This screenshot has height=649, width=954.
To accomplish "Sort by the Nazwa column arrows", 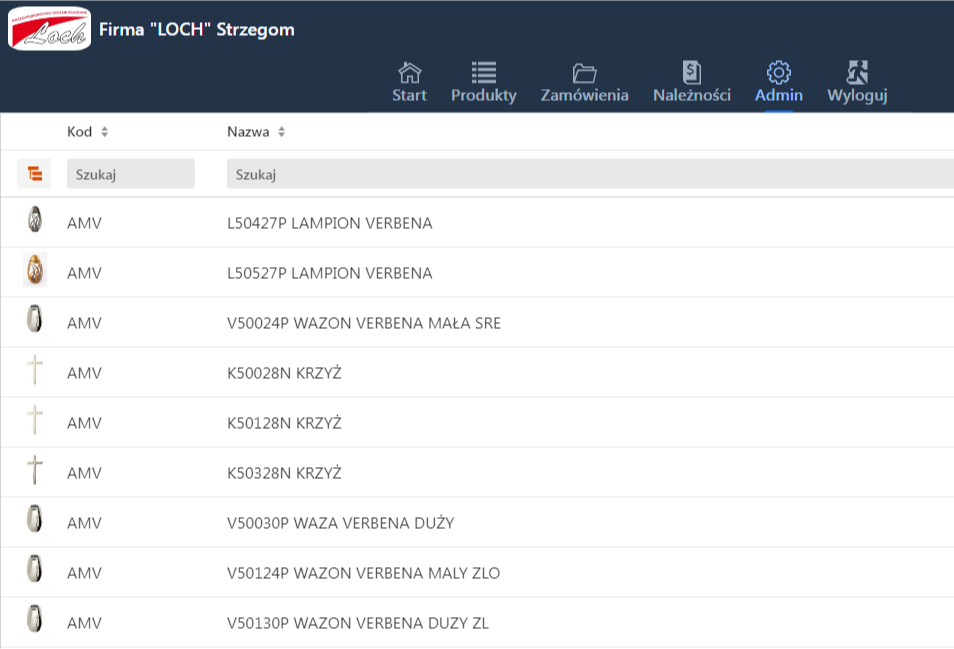I will [281, 132].
